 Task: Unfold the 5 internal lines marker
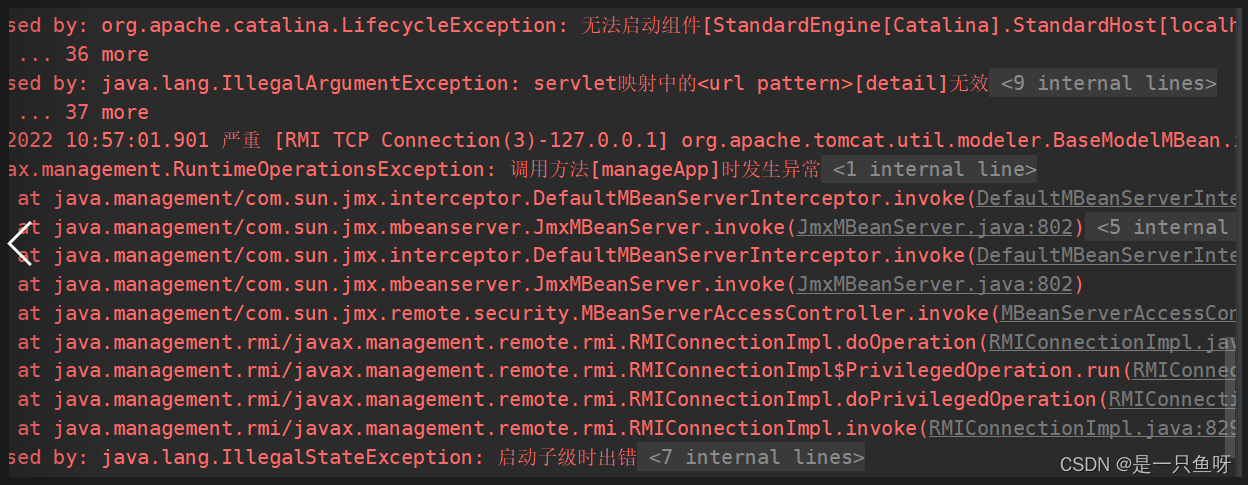pyautogui.click(x=1161, y=227)
